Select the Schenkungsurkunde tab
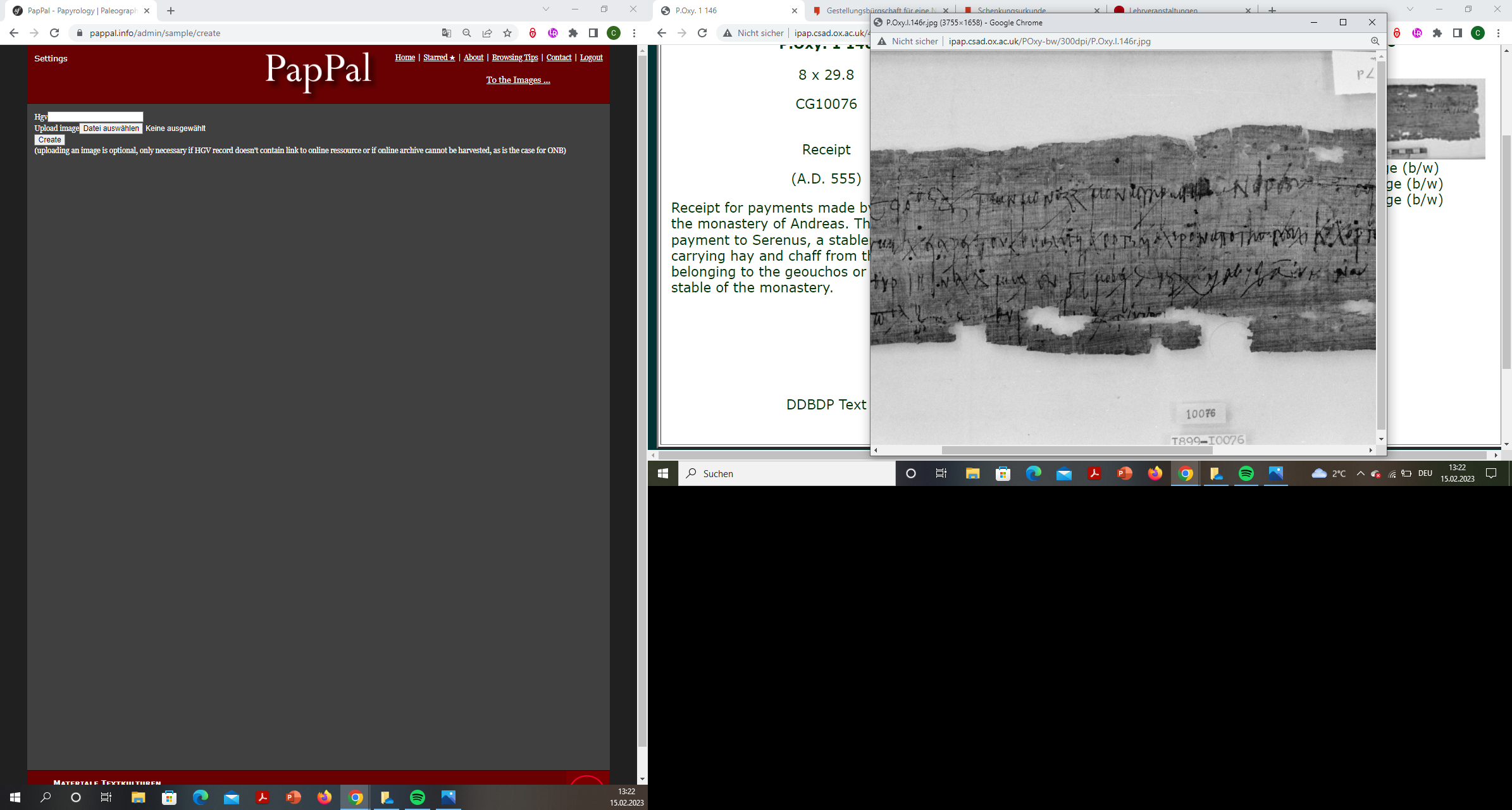Viewport: 1512px width, 810px height. pyautogui.click(x=1031, y=11)
